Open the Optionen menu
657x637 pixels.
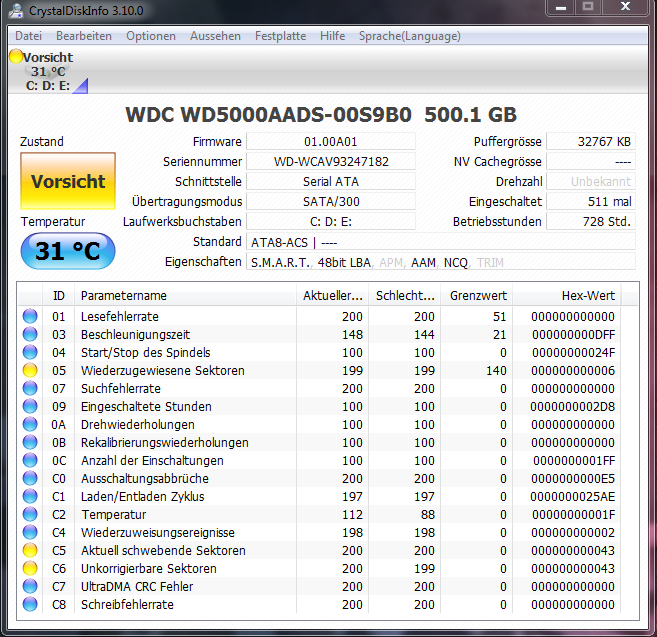151,36
